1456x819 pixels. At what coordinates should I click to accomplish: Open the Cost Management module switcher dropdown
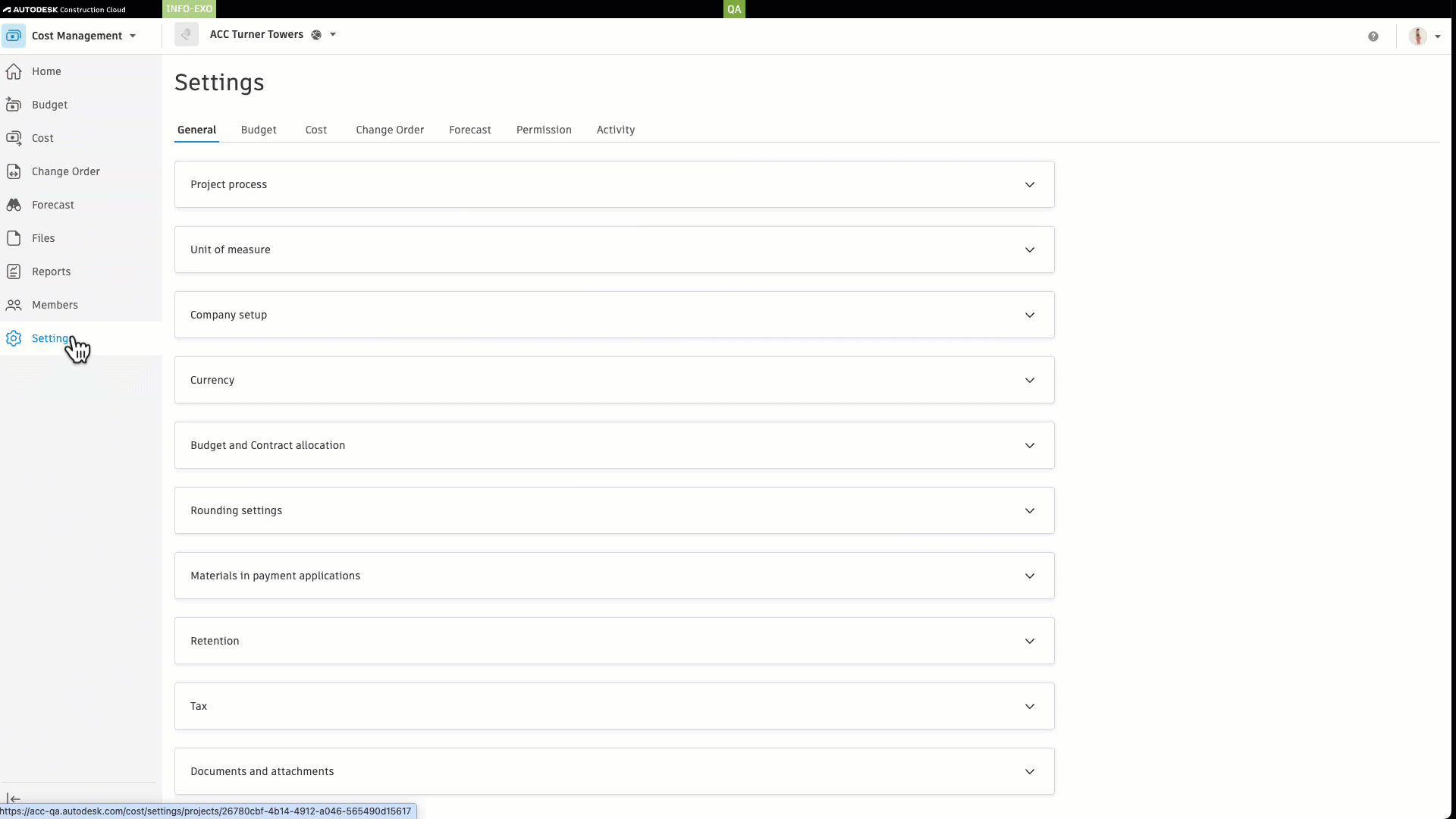tap(133, 36)
